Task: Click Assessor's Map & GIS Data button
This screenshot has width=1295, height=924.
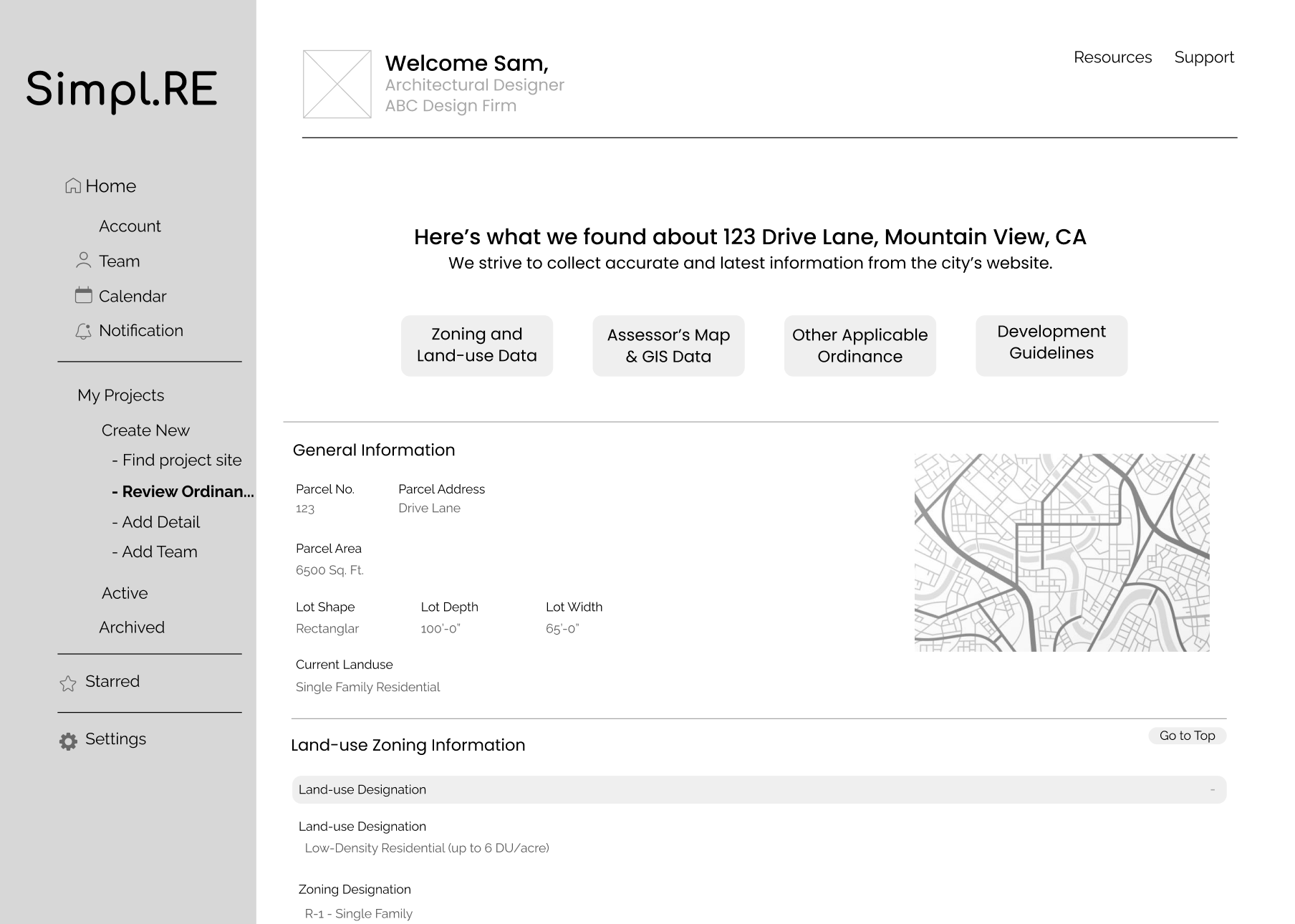Action: [668, 345]
